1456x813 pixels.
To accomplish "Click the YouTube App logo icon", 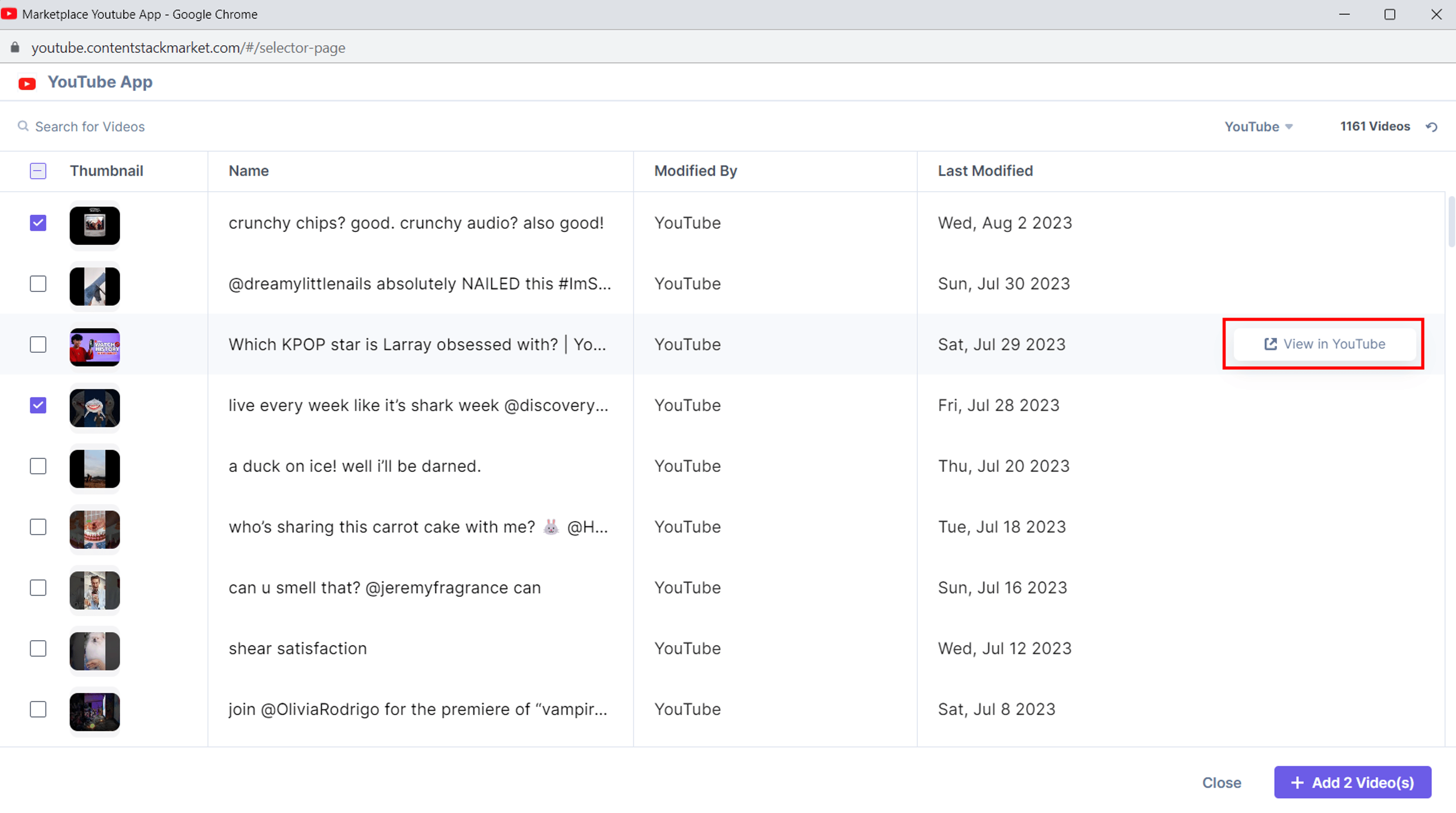I will click(27, 84).
